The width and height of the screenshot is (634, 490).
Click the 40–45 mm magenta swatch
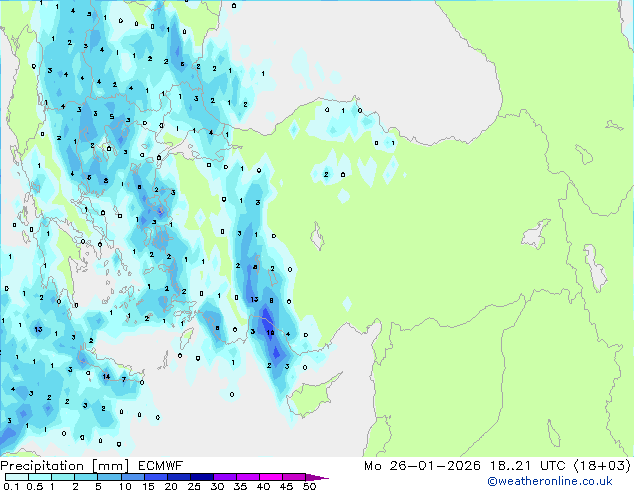click(271, 477)
